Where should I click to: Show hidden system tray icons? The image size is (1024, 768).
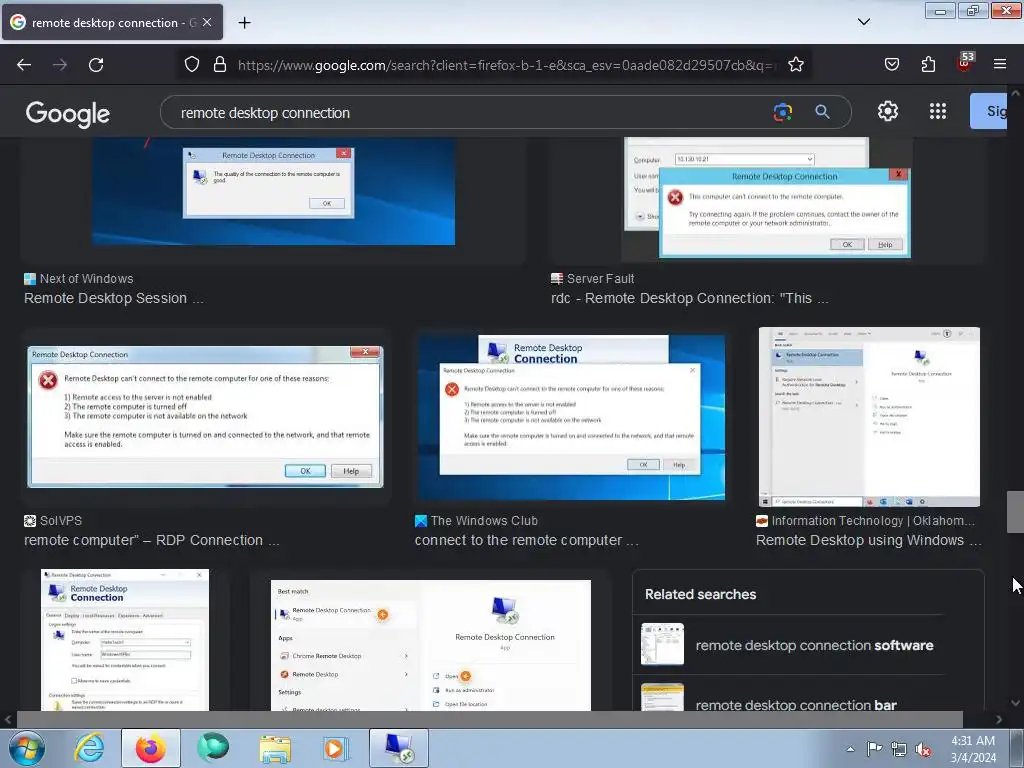point(850,749)
